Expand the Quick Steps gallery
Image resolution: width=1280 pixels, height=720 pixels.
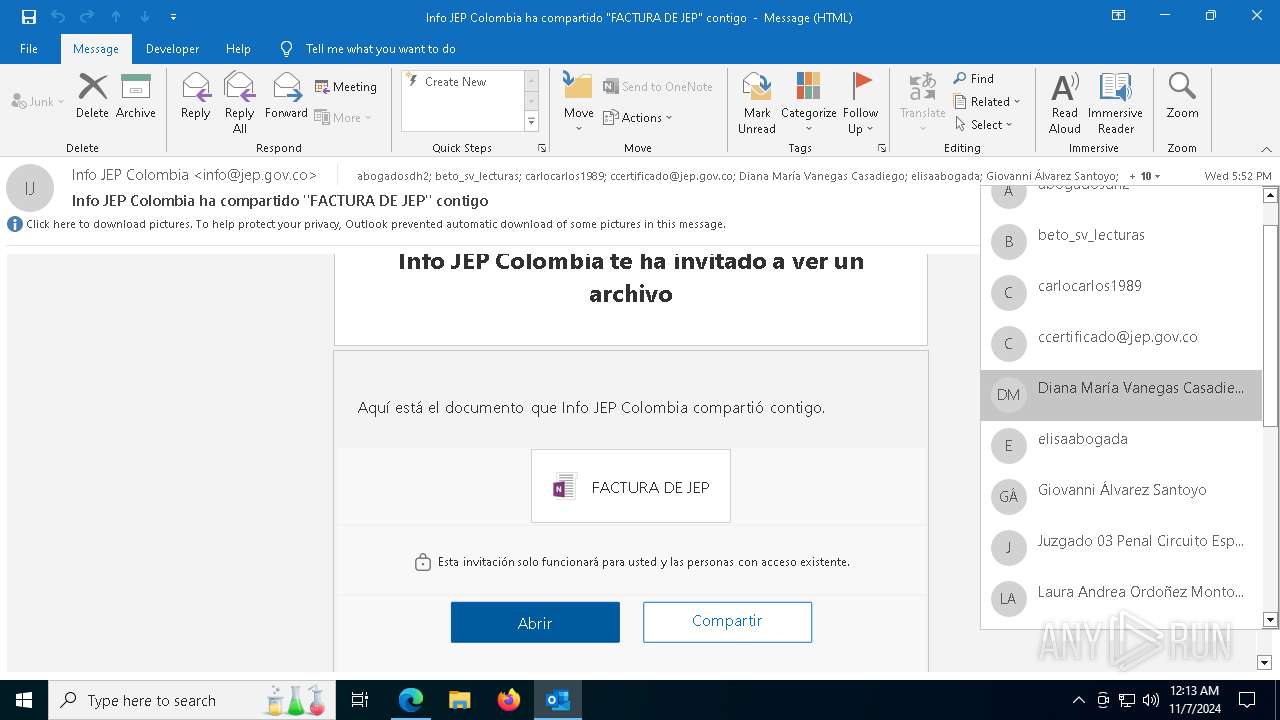(531, 122)
